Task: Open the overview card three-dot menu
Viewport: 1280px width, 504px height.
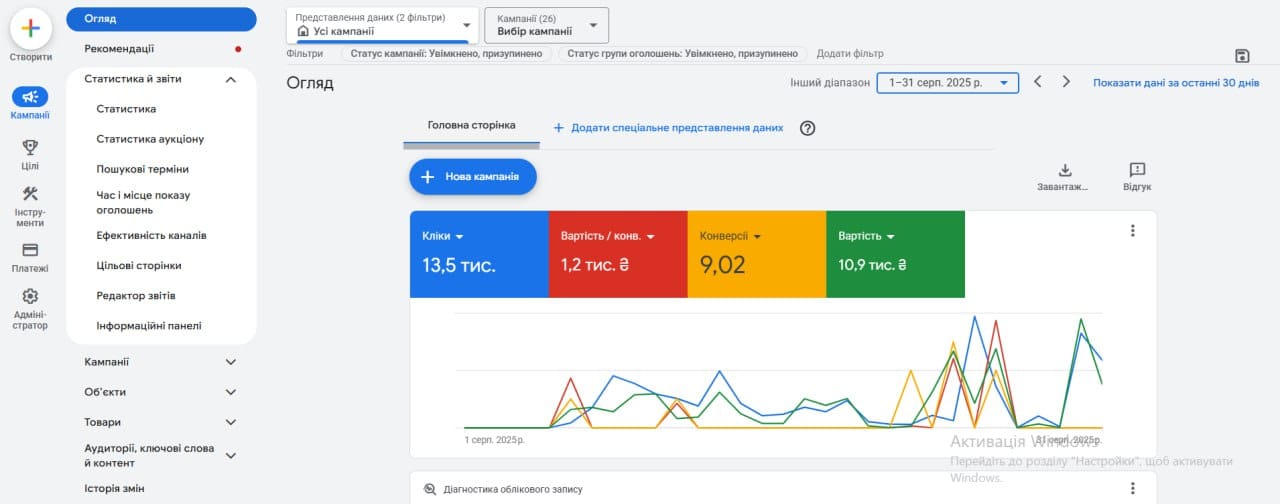Action: point(1133,231)
